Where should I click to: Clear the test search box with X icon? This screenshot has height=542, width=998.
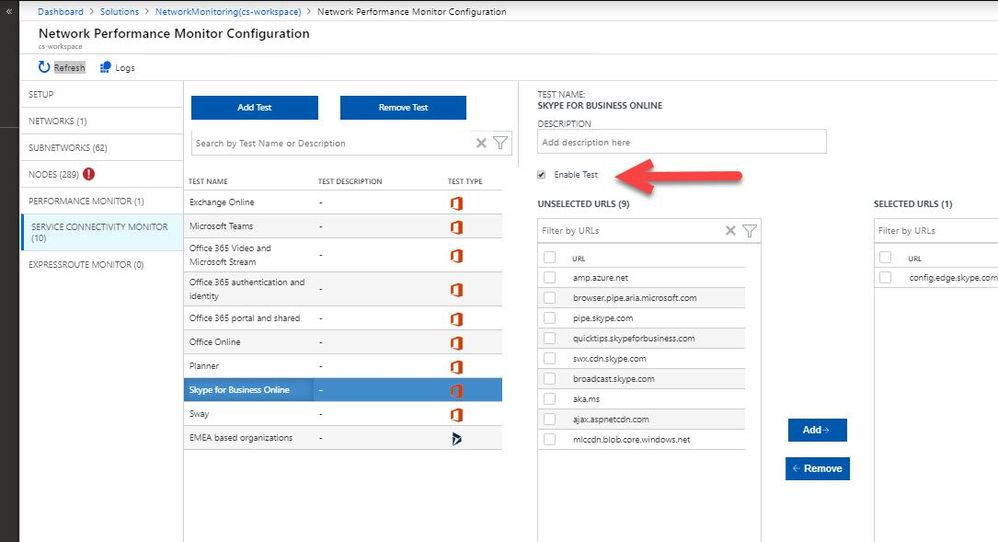point(481,143)
